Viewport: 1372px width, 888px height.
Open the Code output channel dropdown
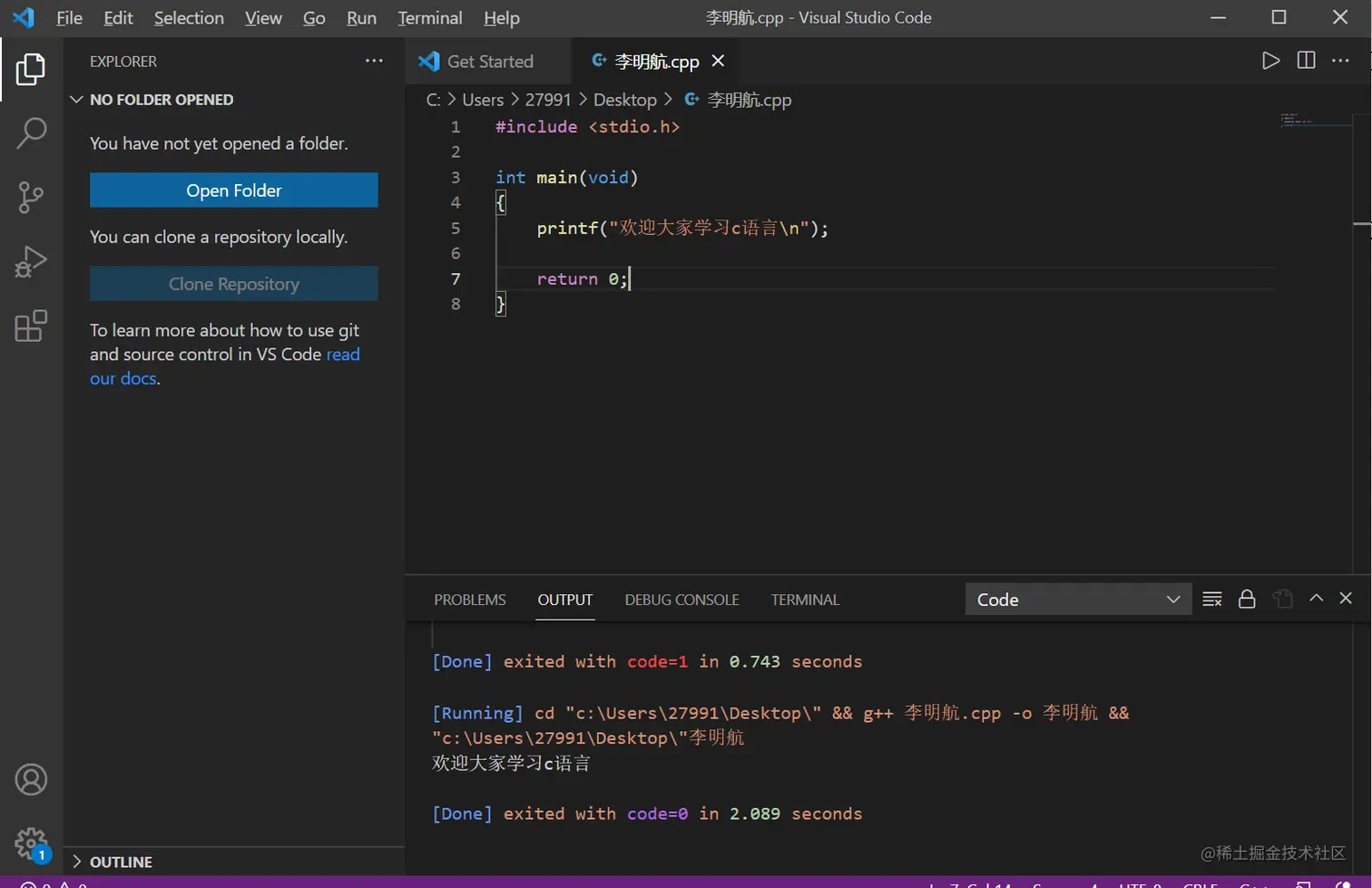pyautogui.click(x=1078, y=600)
